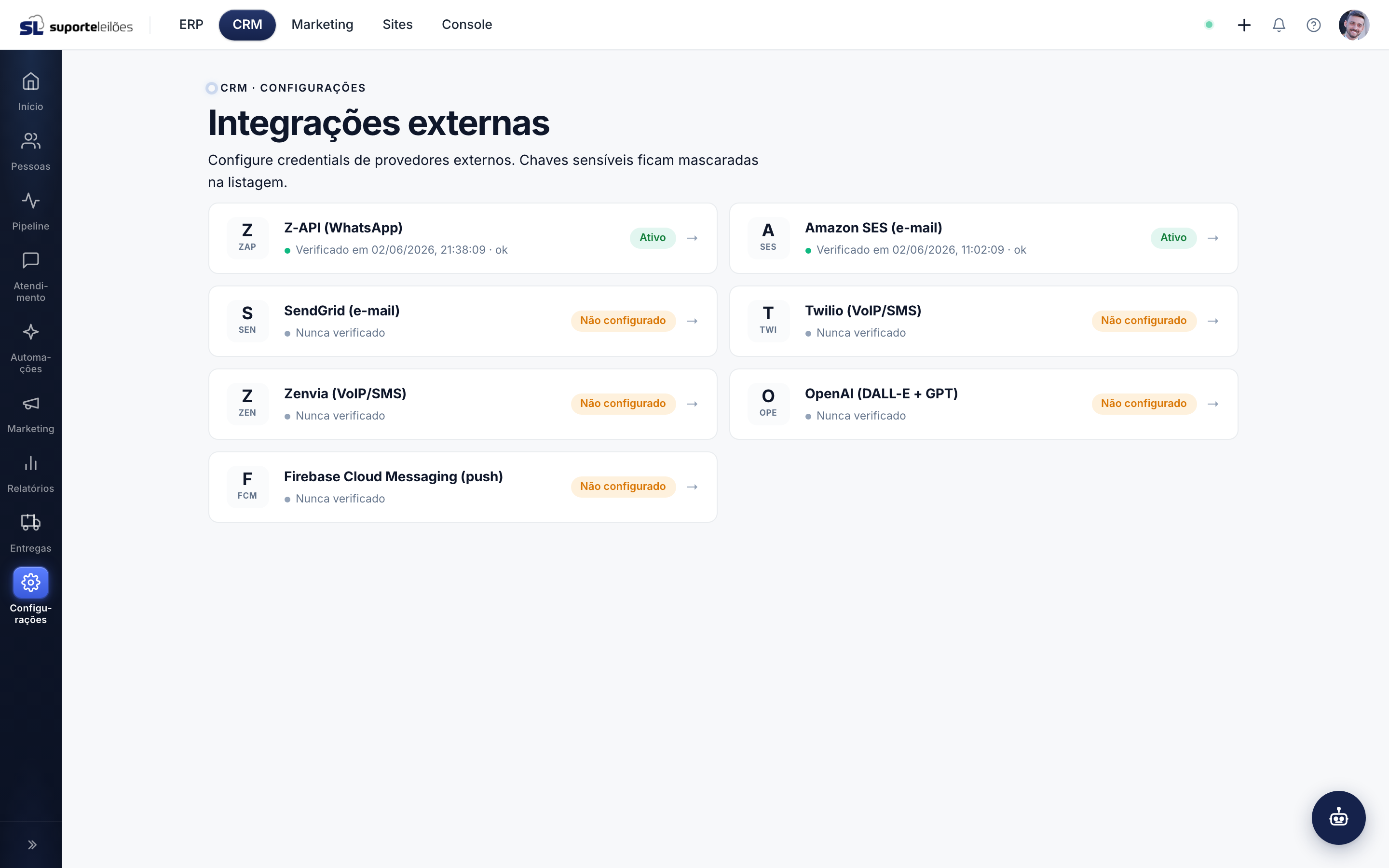Open the SendGrid (e-mail) title

[341, 311]
